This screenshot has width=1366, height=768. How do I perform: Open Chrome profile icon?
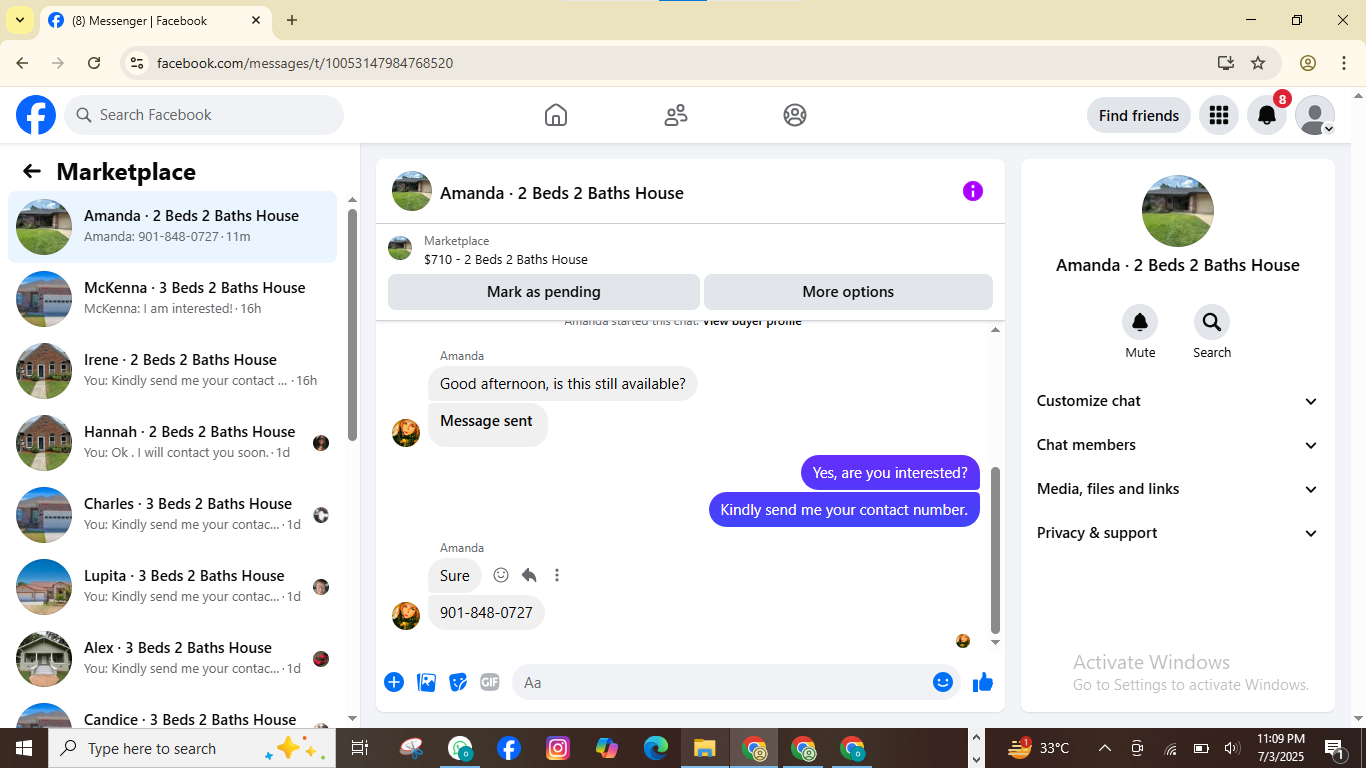[x=1308, y=63]
